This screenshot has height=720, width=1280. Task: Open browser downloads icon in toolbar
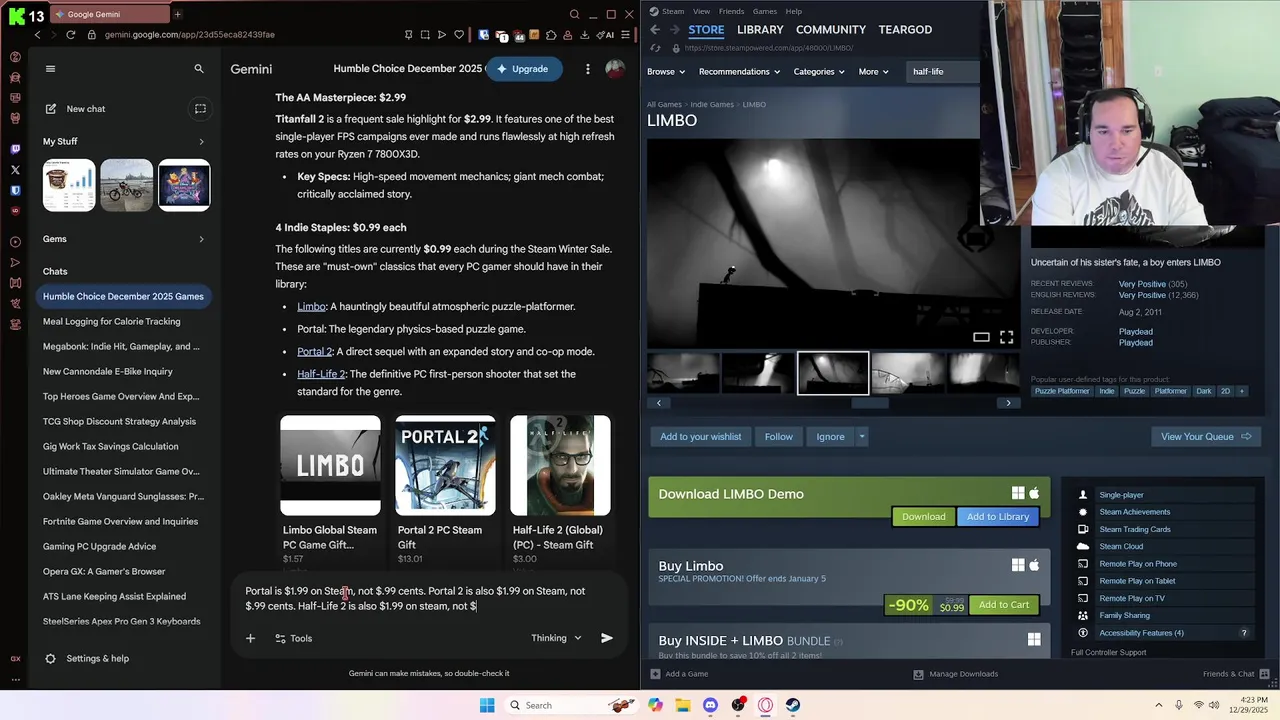pyautogui.click(x=585, y=34)
